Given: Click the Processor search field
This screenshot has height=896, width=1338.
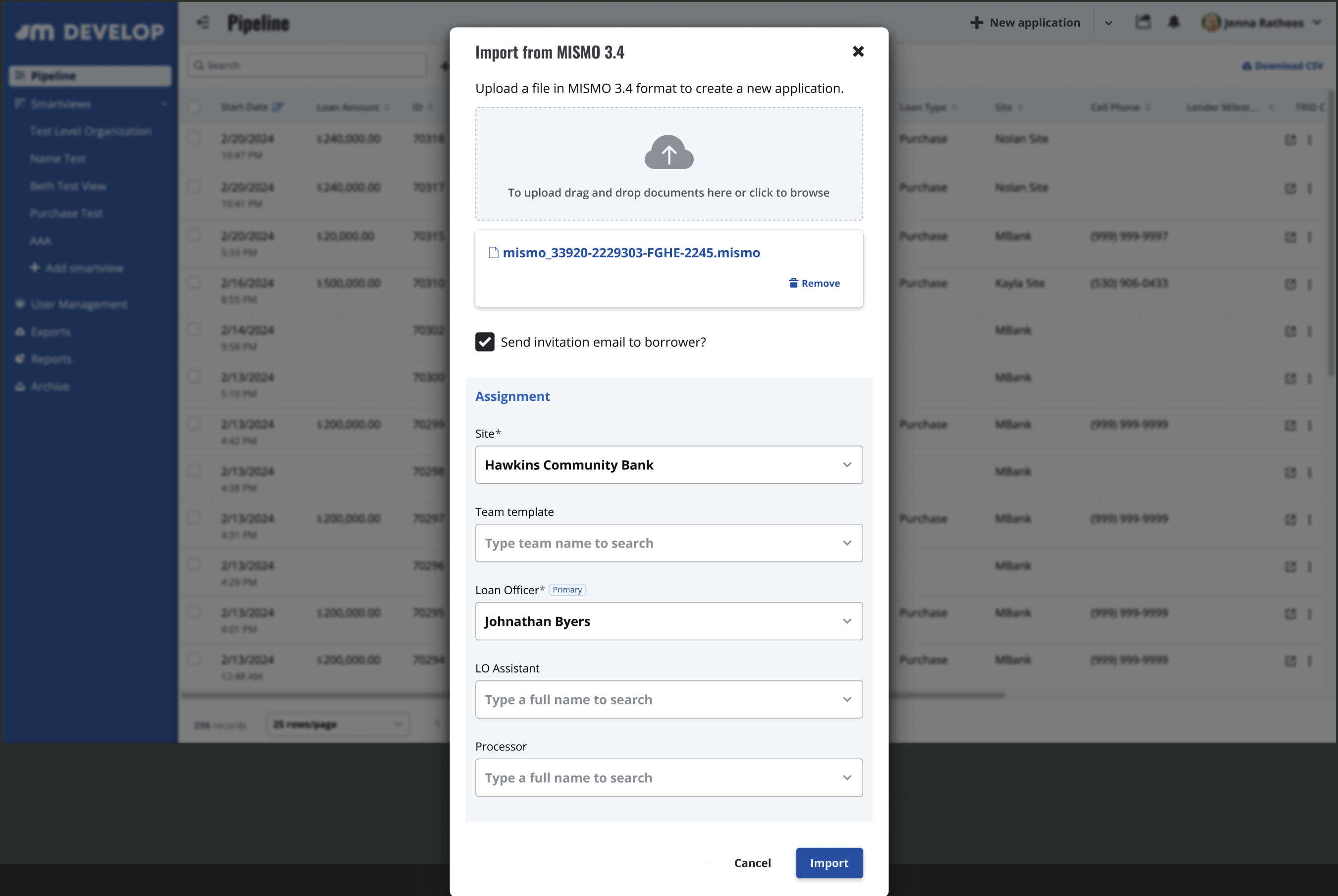Looking at the screenshot, I should click(657, 778).
